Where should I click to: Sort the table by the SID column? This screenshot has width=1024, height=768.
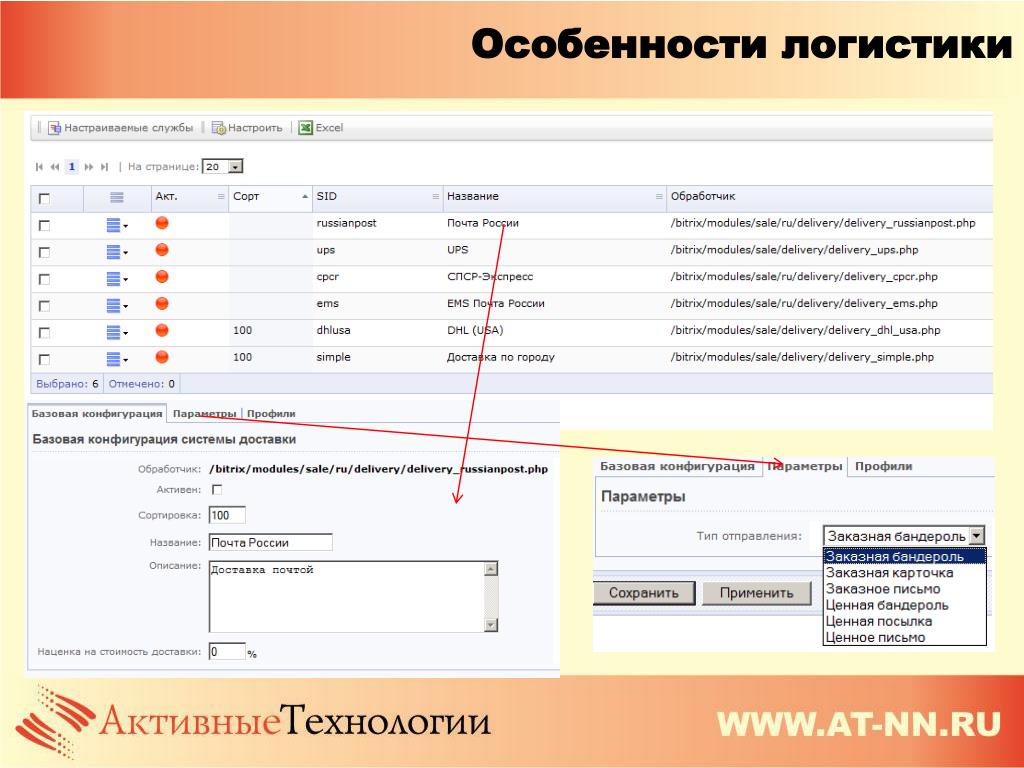point(377,197)
